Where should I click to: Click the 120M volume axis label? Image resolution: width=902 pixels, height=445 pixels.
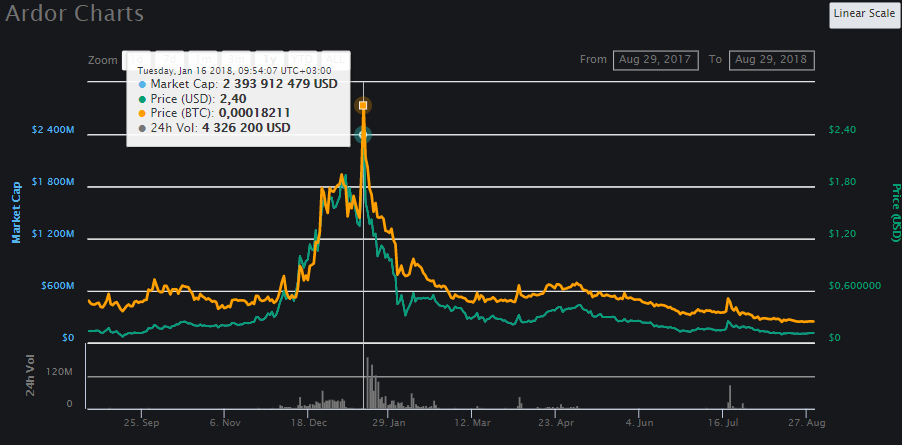click(60, 372)
